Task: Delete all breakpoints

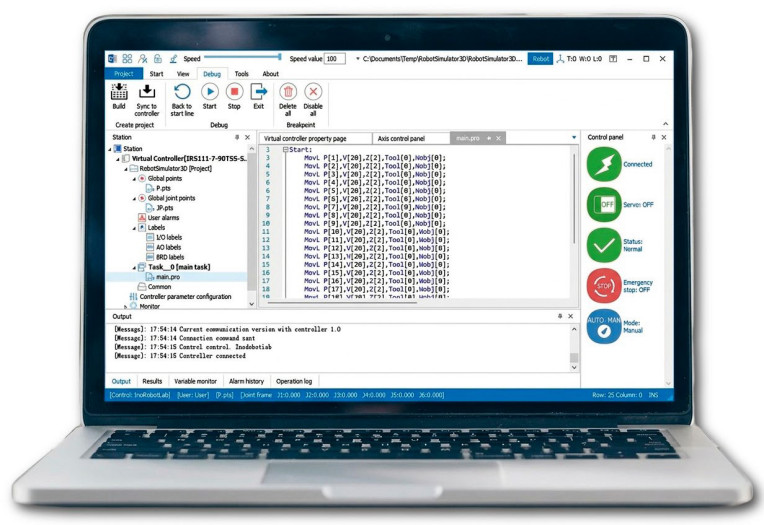Action: [x=288, y=91]
